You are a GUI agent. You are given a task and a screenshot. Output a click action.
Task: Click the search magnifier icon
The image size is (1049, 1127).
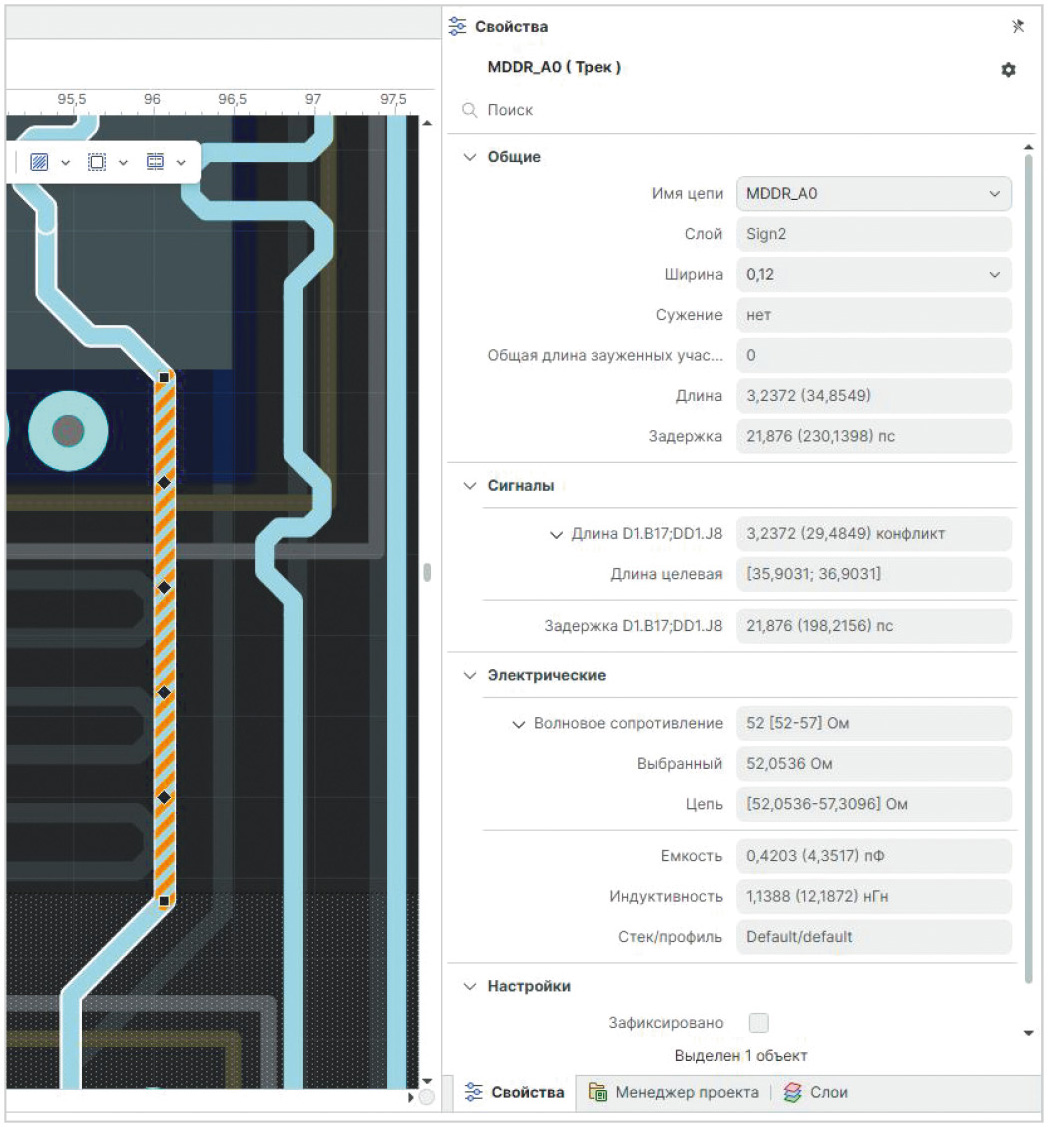point(469,111)
